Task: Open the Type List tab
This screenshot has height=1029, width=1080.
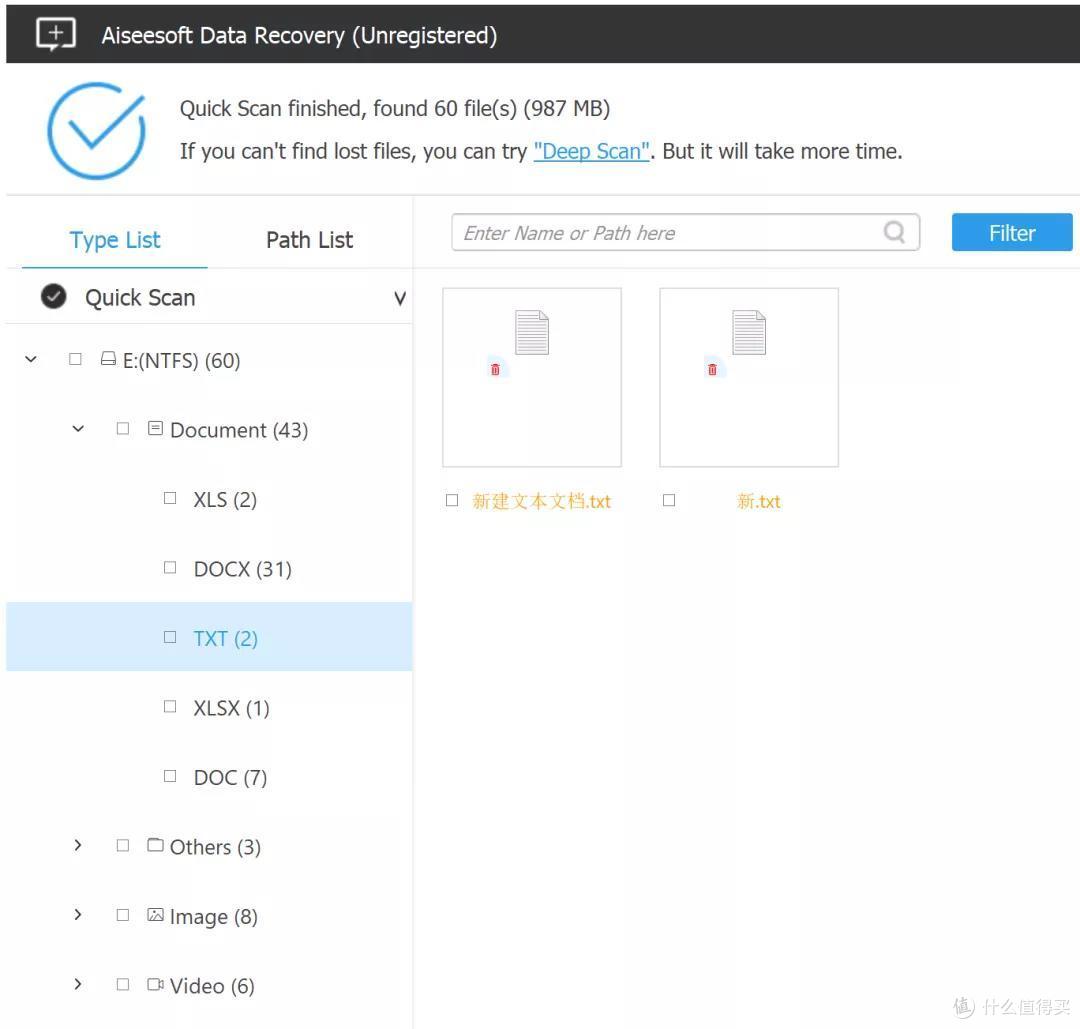Action: (115, 240)
